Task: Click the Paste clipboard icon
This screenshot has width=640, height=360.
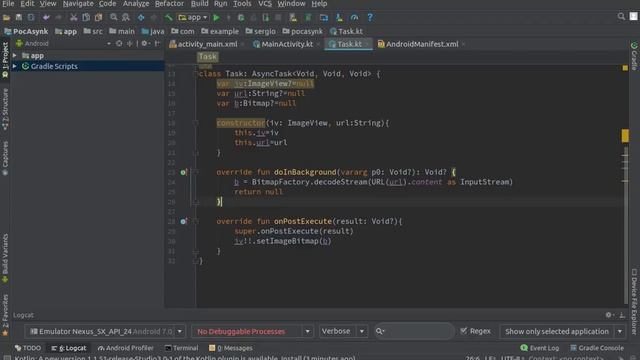Action: click(x=98, y=18)
